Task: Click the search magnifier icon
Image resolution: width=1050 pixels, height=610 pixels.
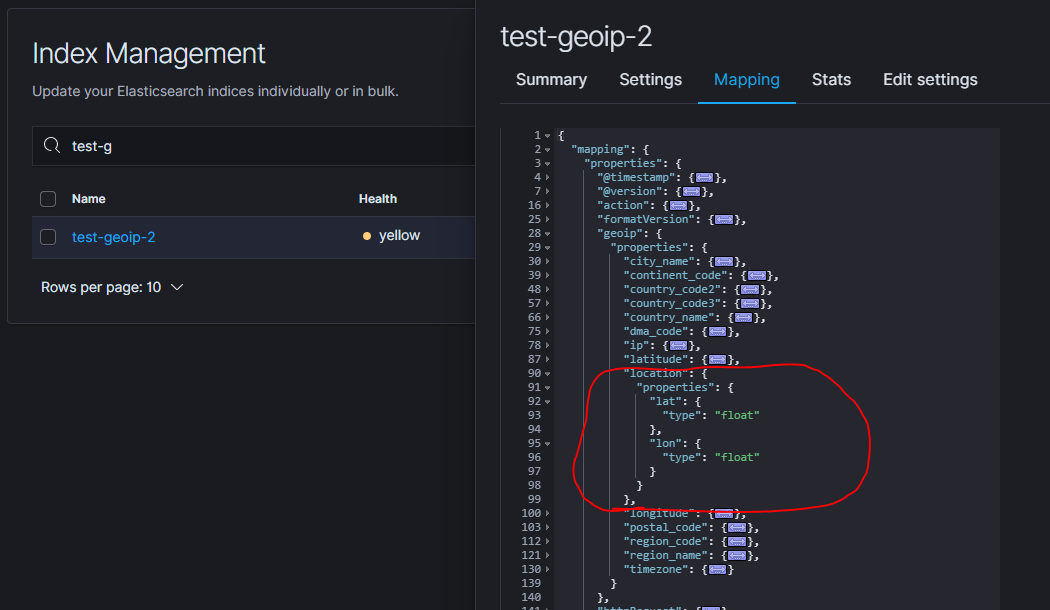Action: point(52,145)
